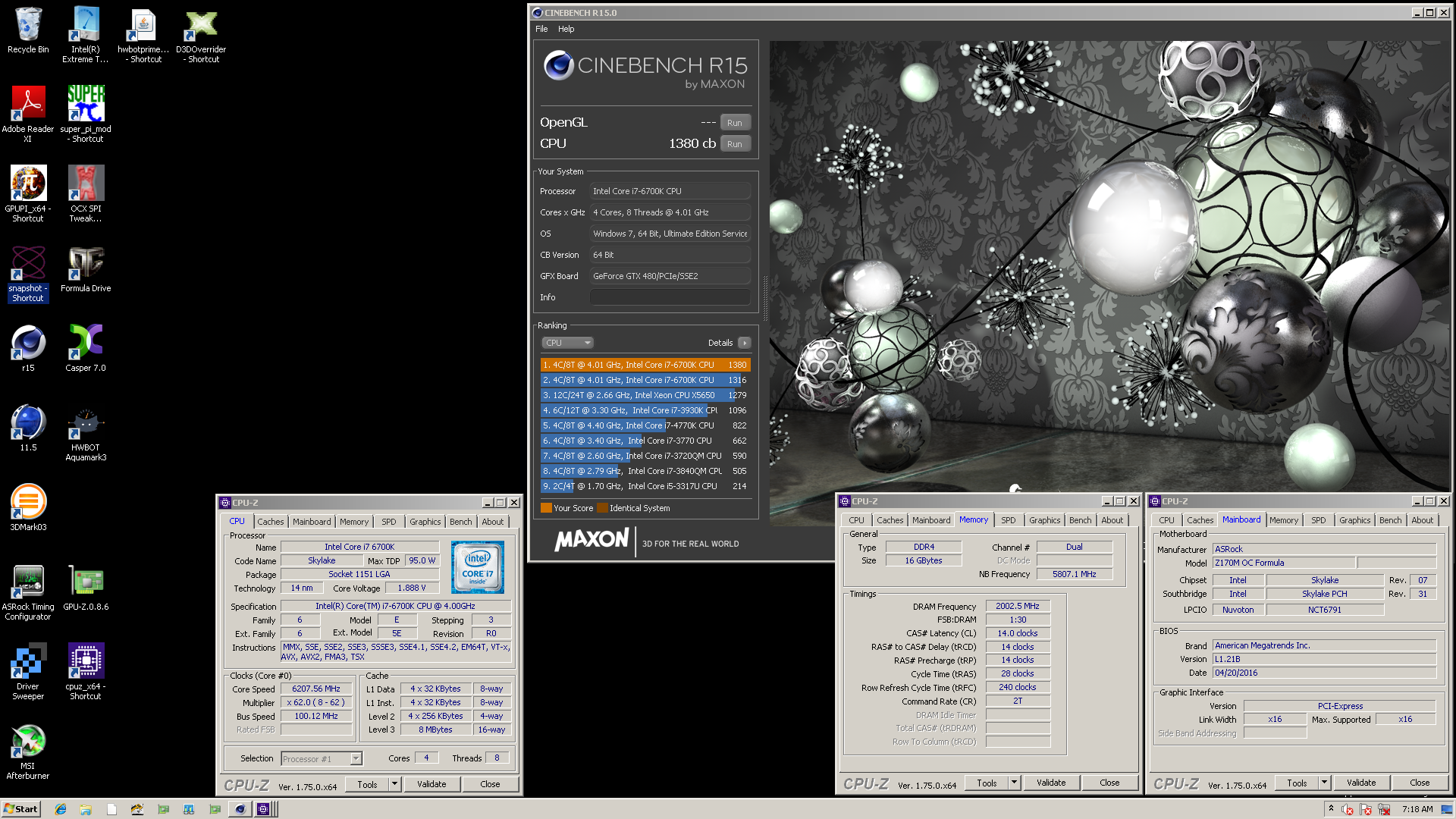Click the muted volume tray icon
This screenshot has width=1456, height=819.
coord(1348,809)
